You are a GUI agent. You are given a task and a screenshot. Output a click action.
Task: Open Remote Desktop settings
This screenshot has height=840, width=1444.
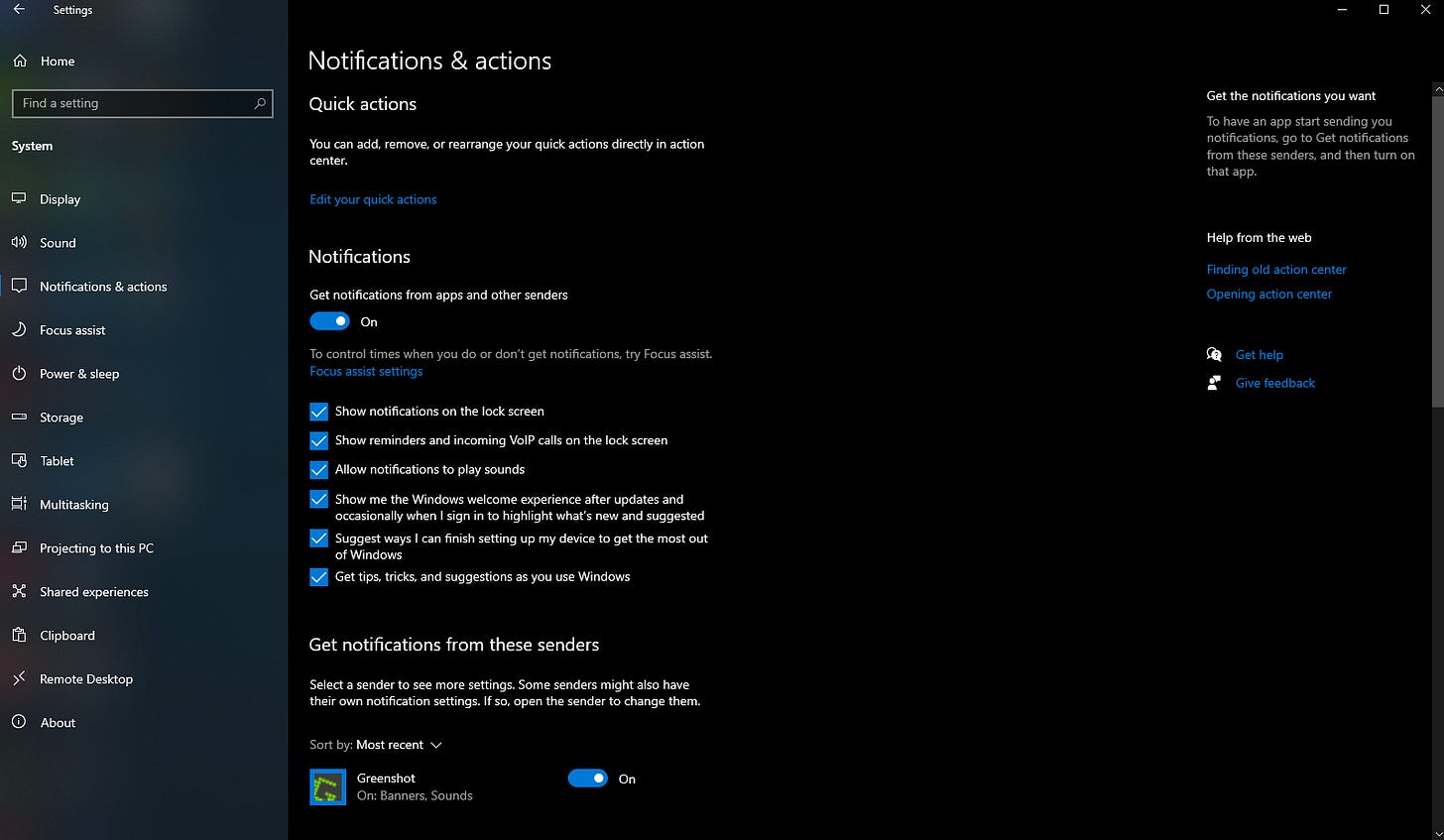coord(144,678)
